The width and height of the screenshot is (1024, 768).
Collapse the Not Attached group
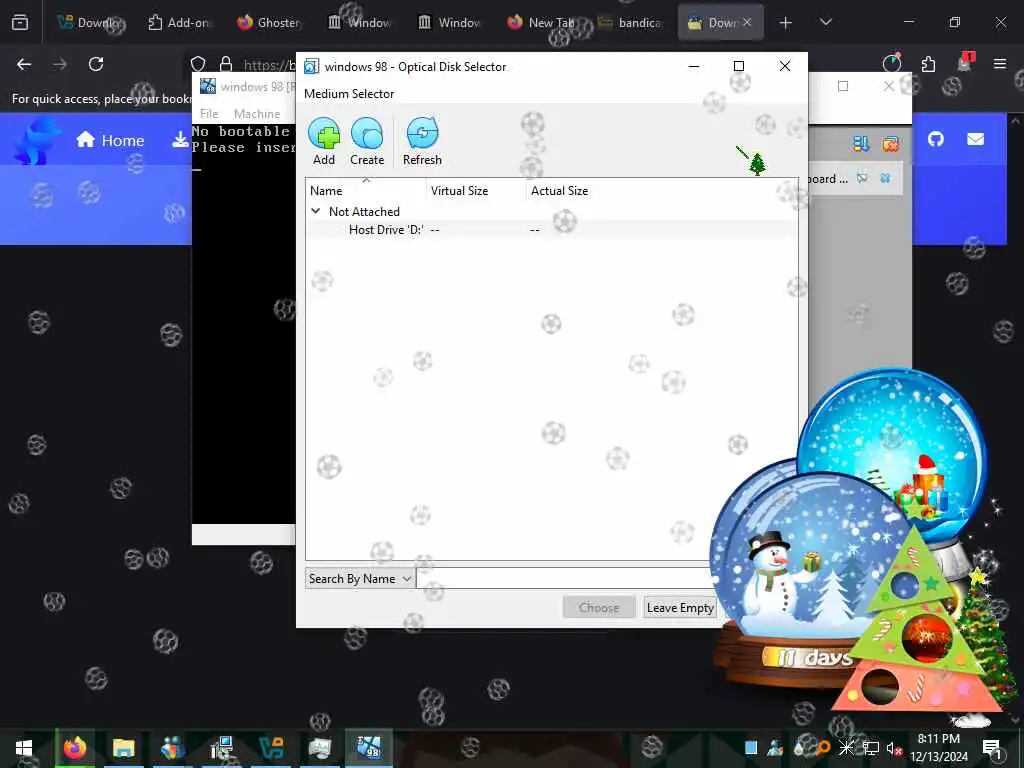316,211
